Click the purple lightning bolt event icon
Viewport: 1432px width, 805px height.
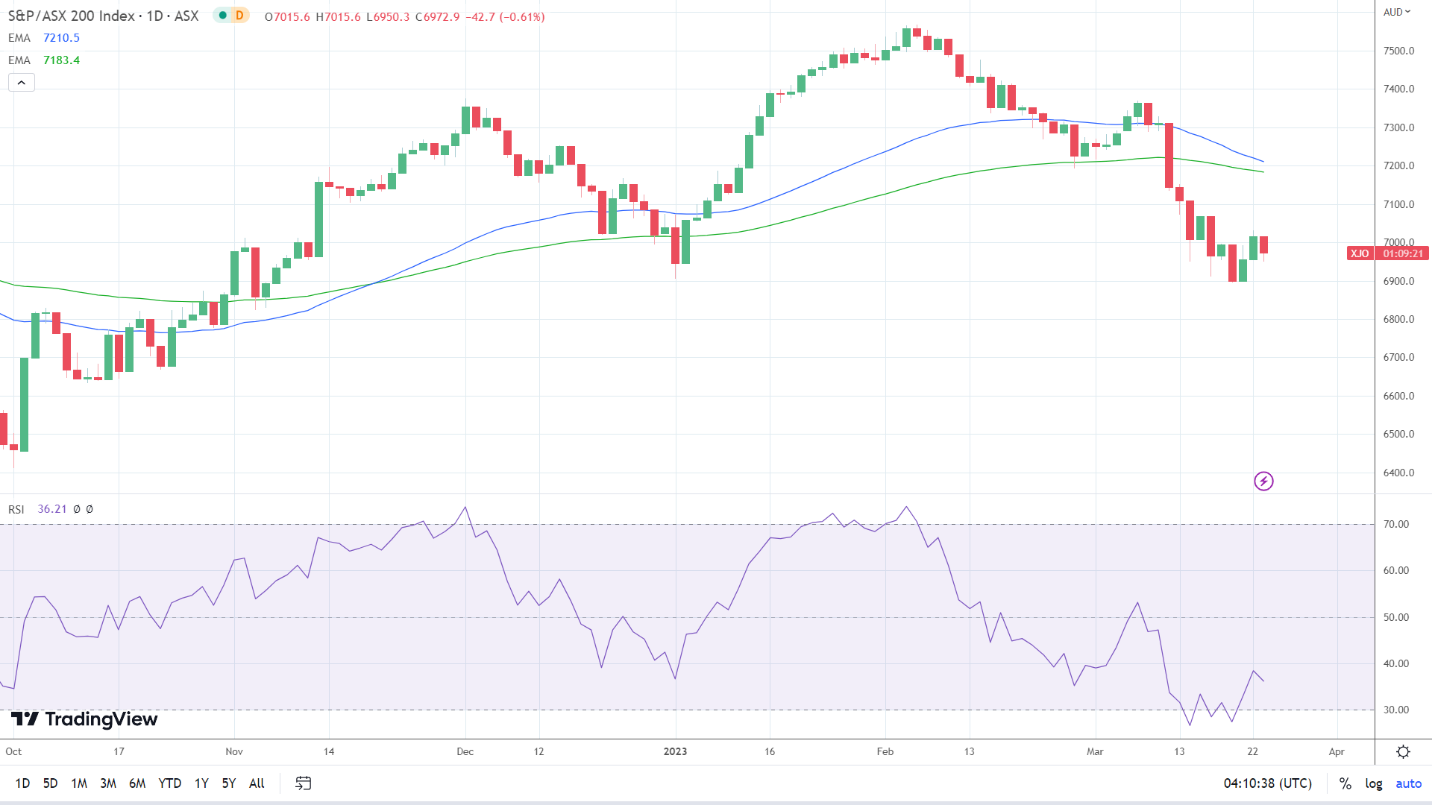[x=1263, y=482]
